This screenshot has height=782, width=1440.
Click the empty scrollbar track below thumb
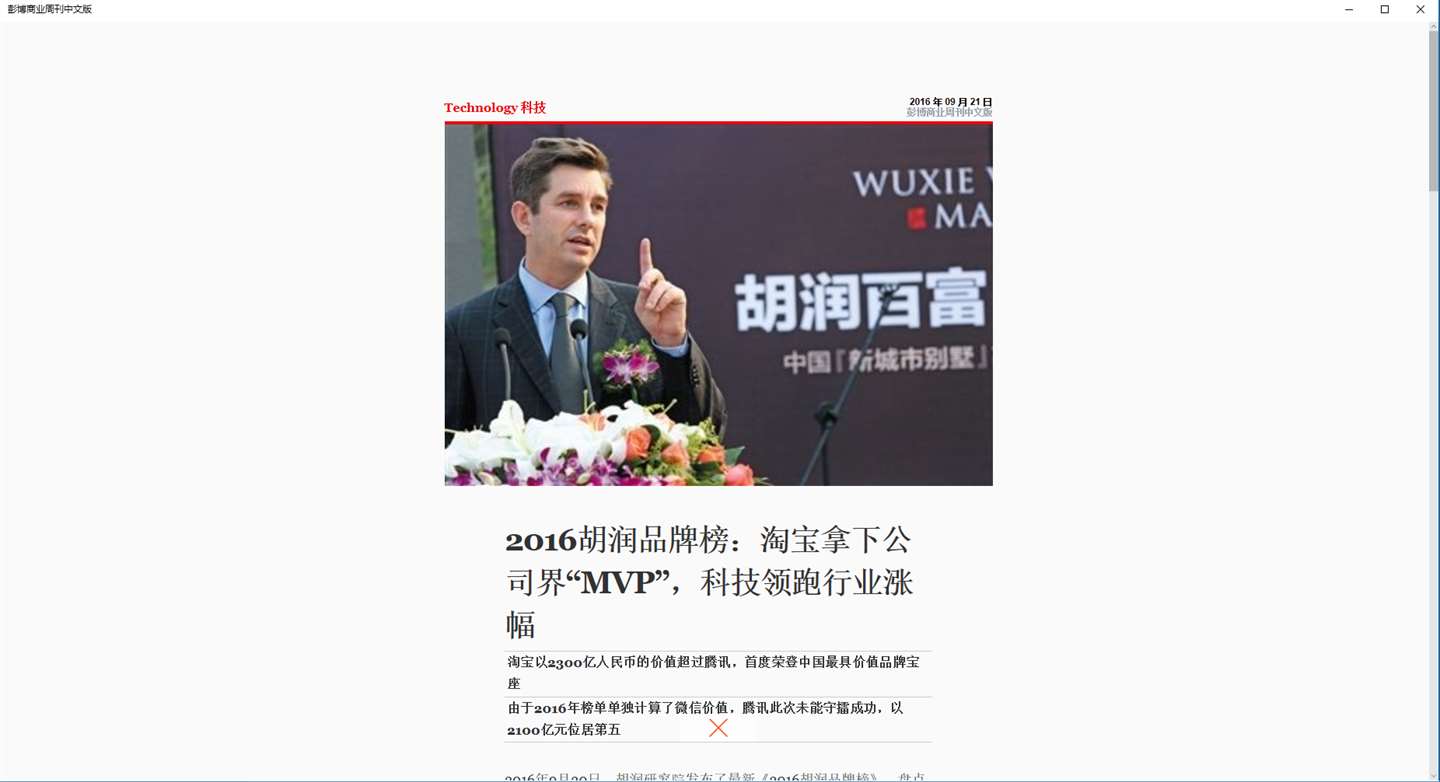click(x=1434, y=480)
